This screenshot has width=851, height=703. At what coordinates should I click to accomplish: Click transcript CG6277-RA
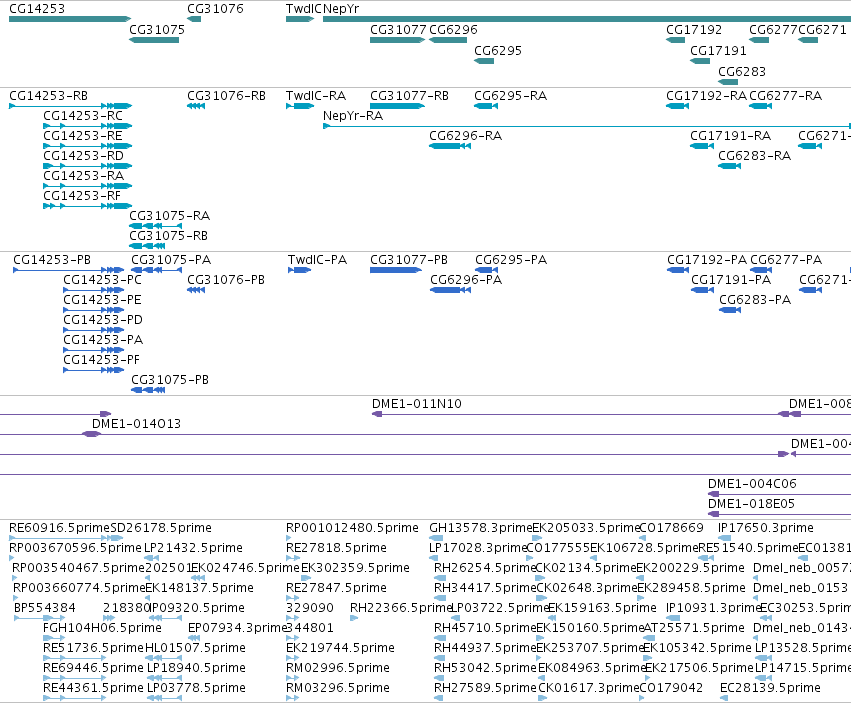pos(760,106)
